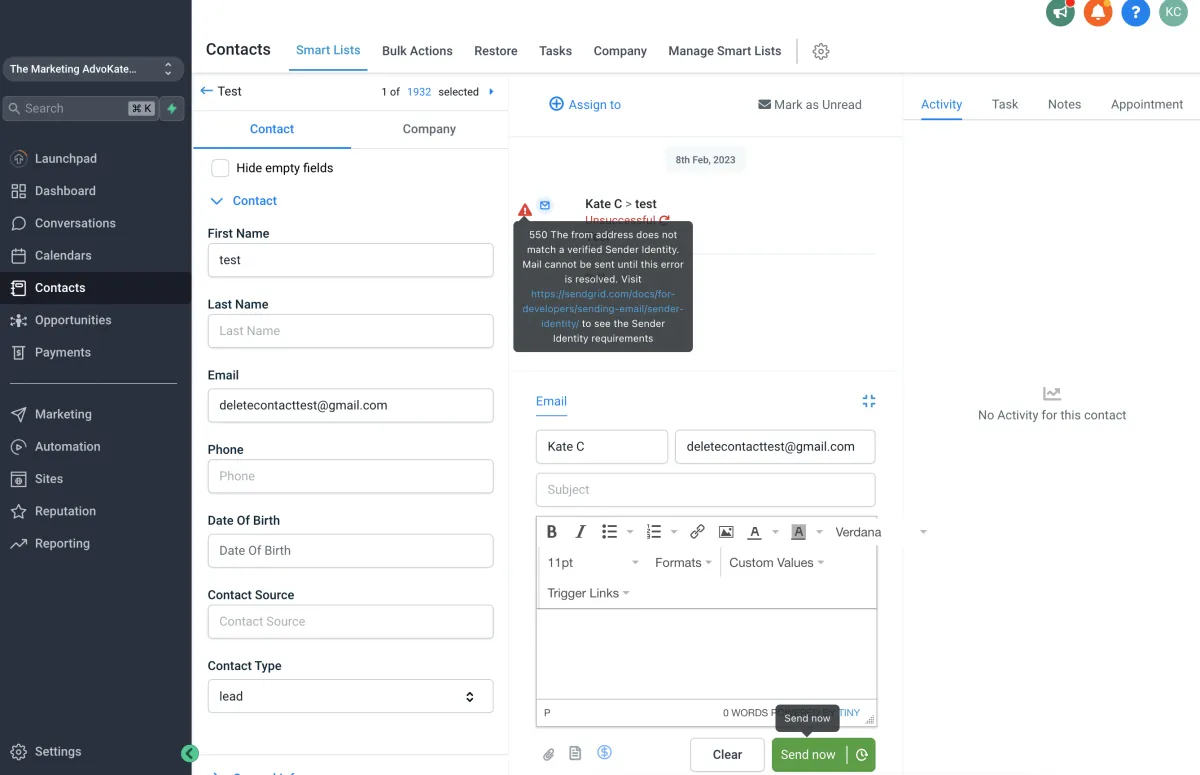Viewport: 1200px width, 775px height.
Task: Click the Smart Lists settings gear icon
Action: coord(821,51)
